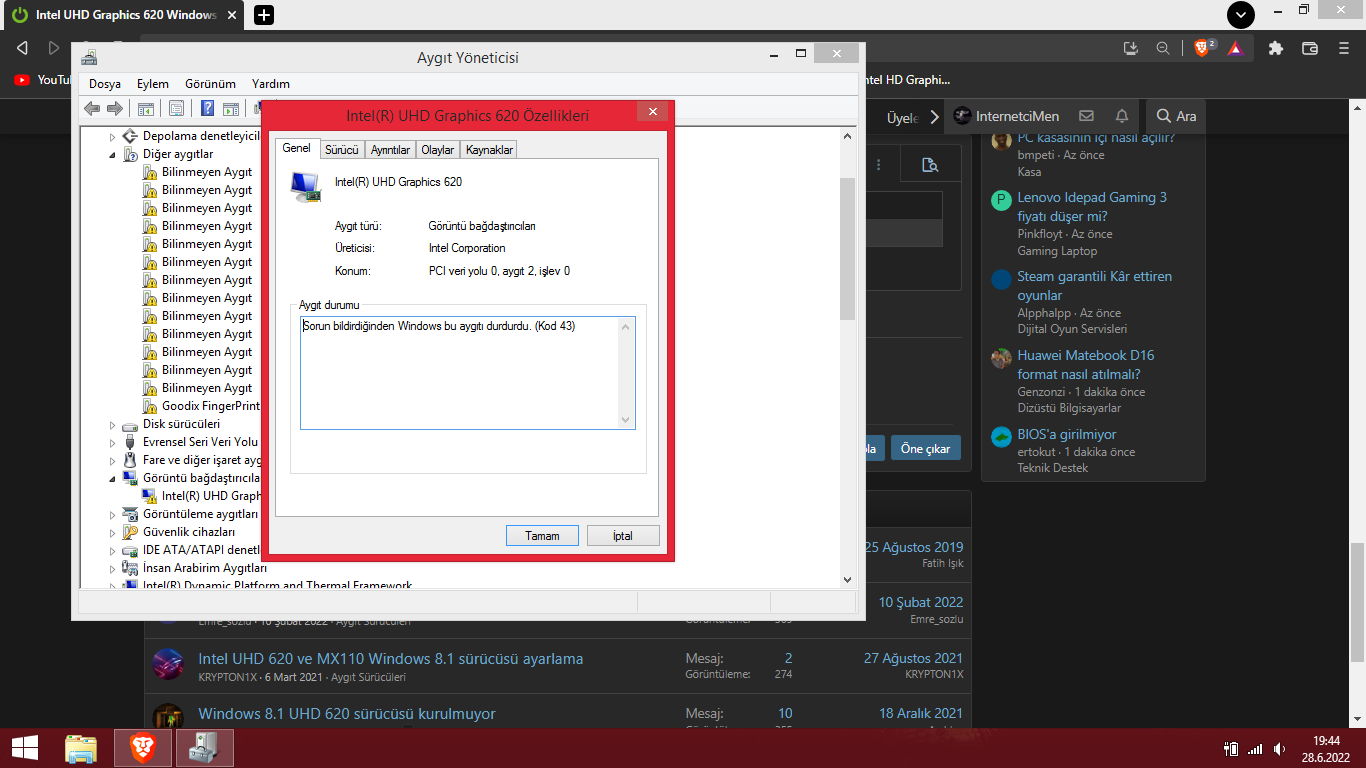1366x768 pixels.
Task: Open the Görünüm menu
Action: coord(210,84)
